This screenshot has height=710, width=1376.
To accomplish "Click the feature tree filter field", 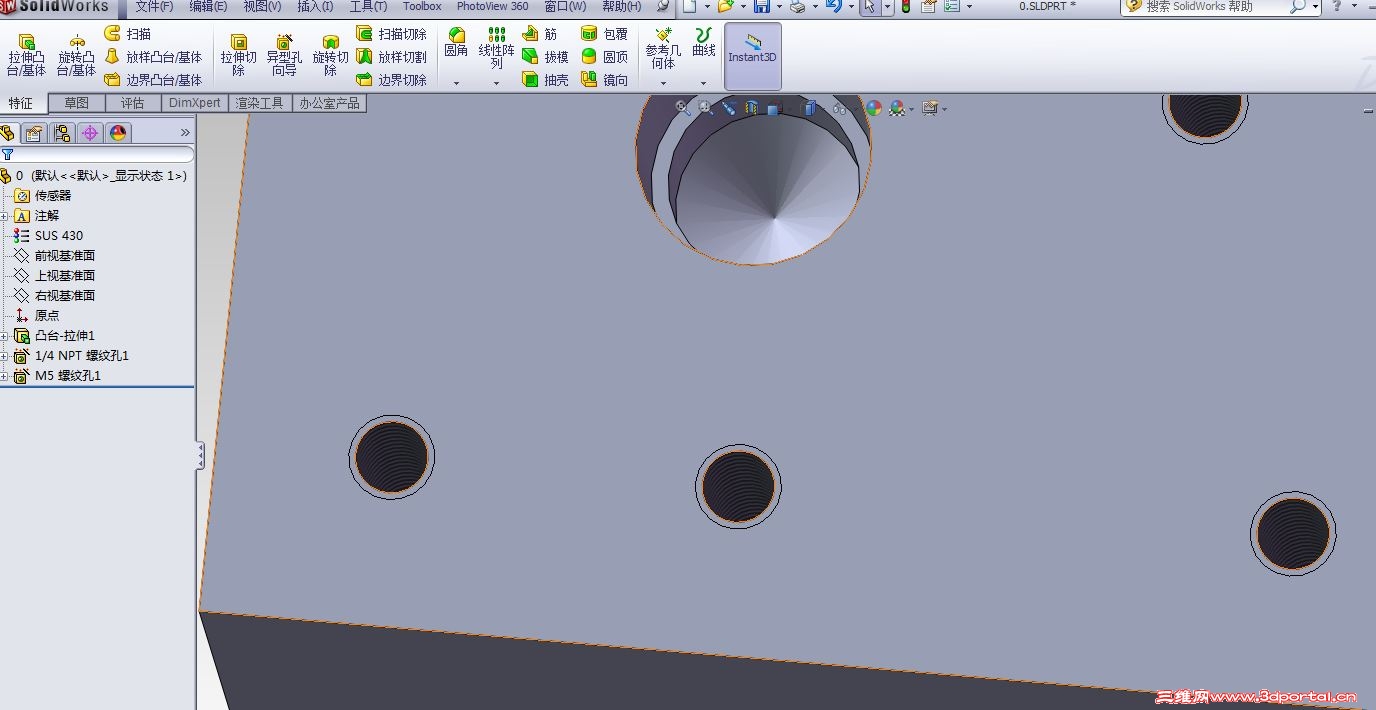I will tap(97, 155).
